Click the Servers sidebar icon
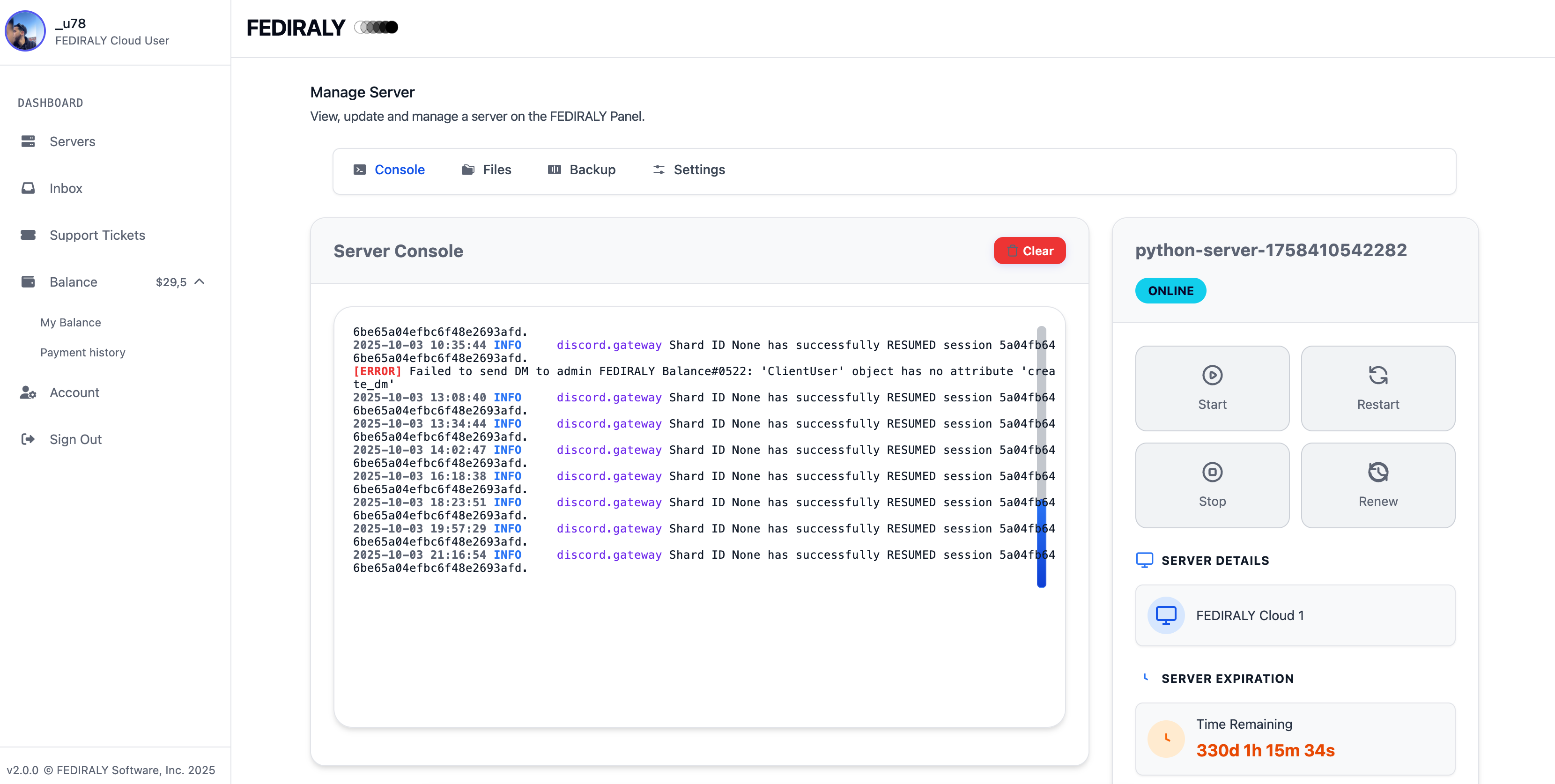This screenshot has width=1555, height=784. click(28, 141)
